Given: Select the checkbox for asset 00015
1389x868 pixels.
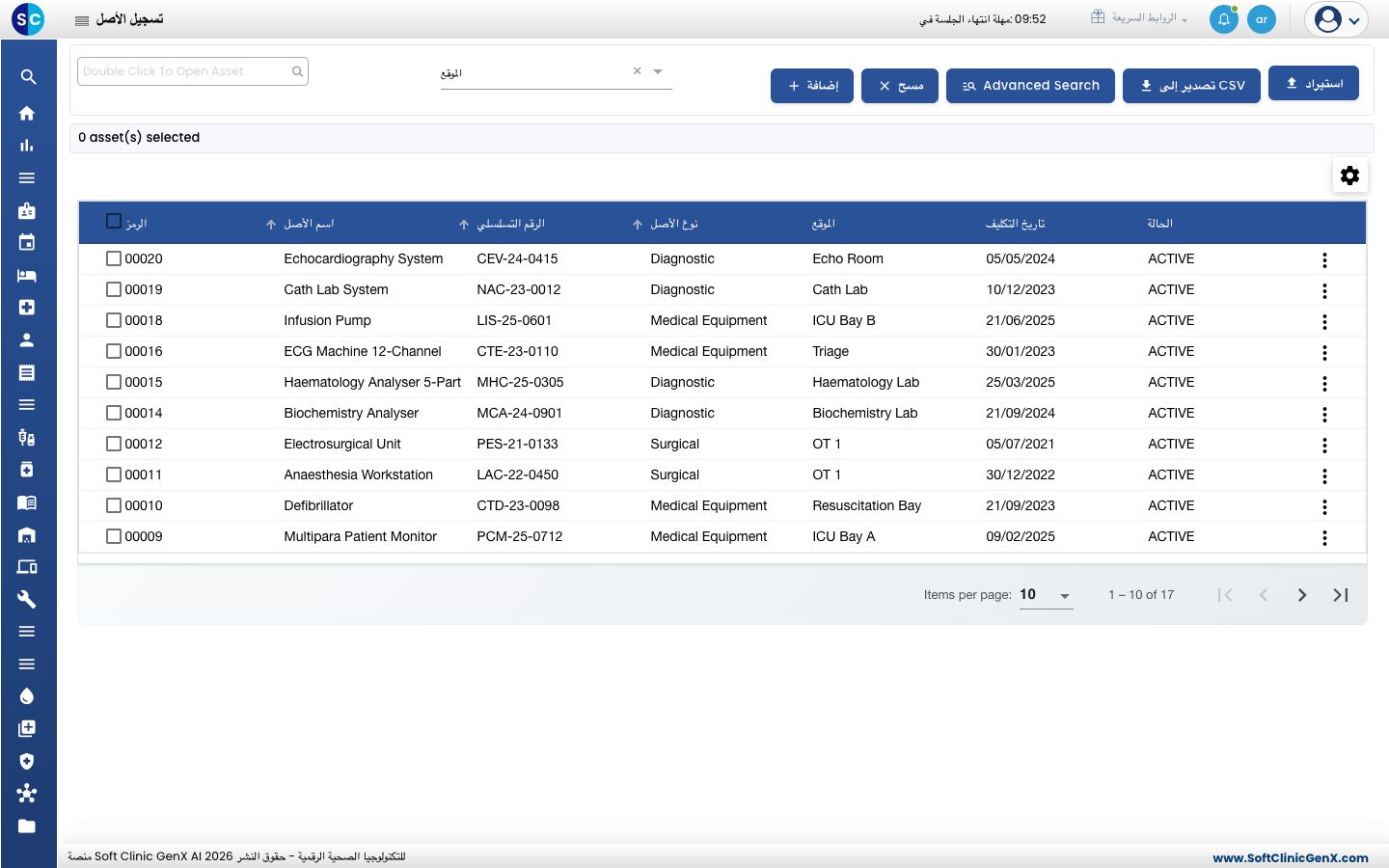Looking at the screenshot, I should coord(114,382).
